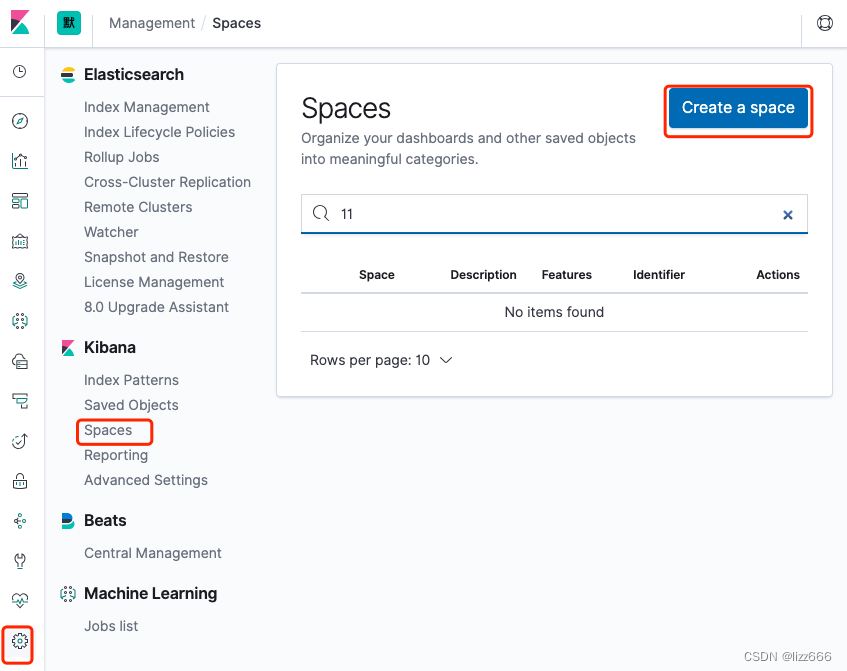847x671 pixels.
Task: Open Central Management under Beats
Action: pyautogui.click(x=152, y=553)
